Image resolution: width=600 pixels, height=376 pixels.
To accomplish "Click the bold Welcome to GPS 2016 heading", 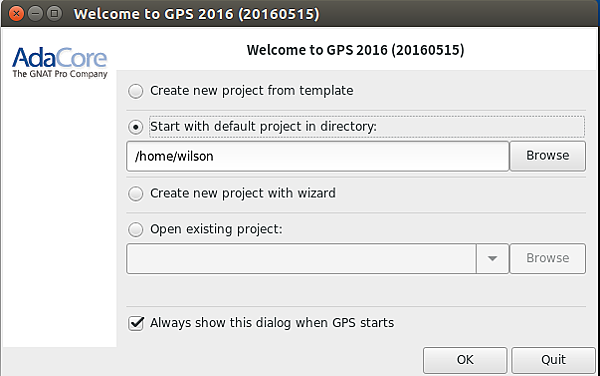I will coord(355,50).
